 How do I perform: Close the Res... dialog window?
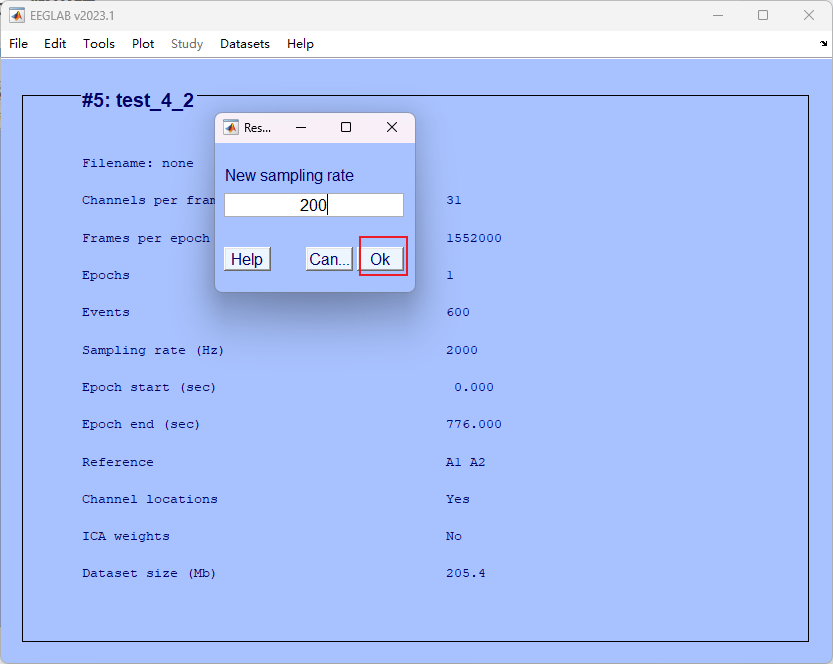coord(392,127)
